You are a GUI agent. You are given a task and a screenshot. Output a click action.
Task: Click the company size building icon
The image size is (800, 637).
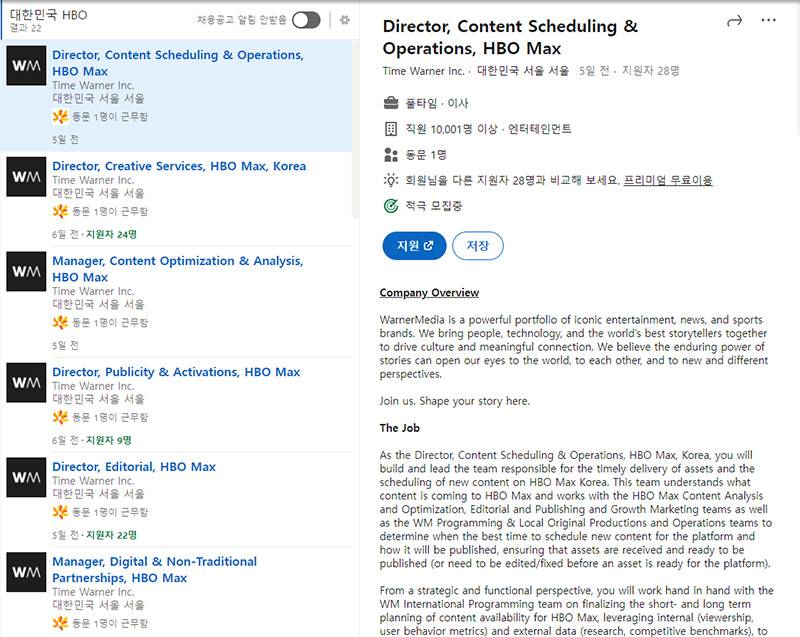pyautogui.click(x=391, y=129)
